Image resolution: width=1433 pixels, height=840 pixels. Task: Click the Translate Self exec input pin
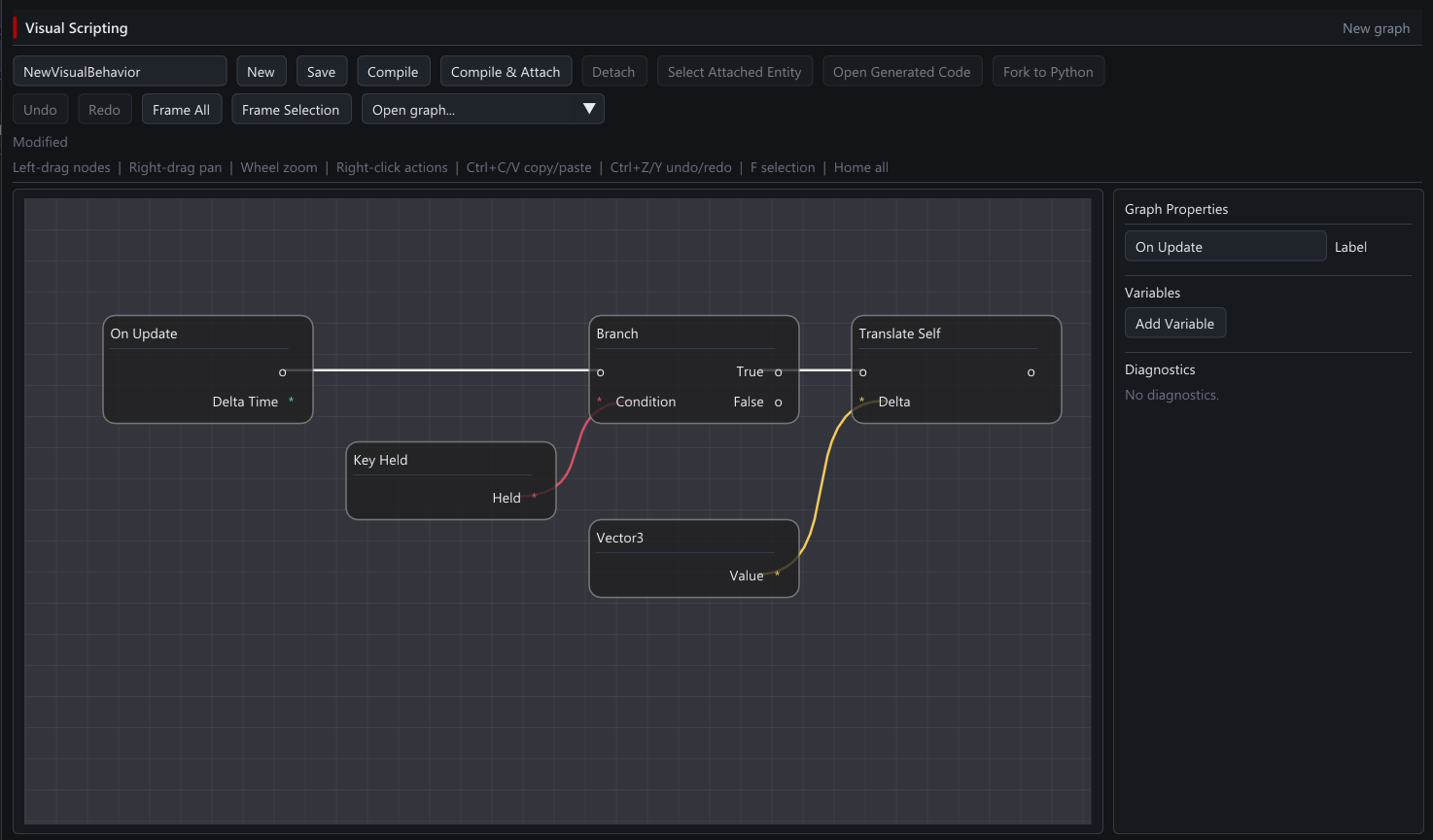click(863, 372)
